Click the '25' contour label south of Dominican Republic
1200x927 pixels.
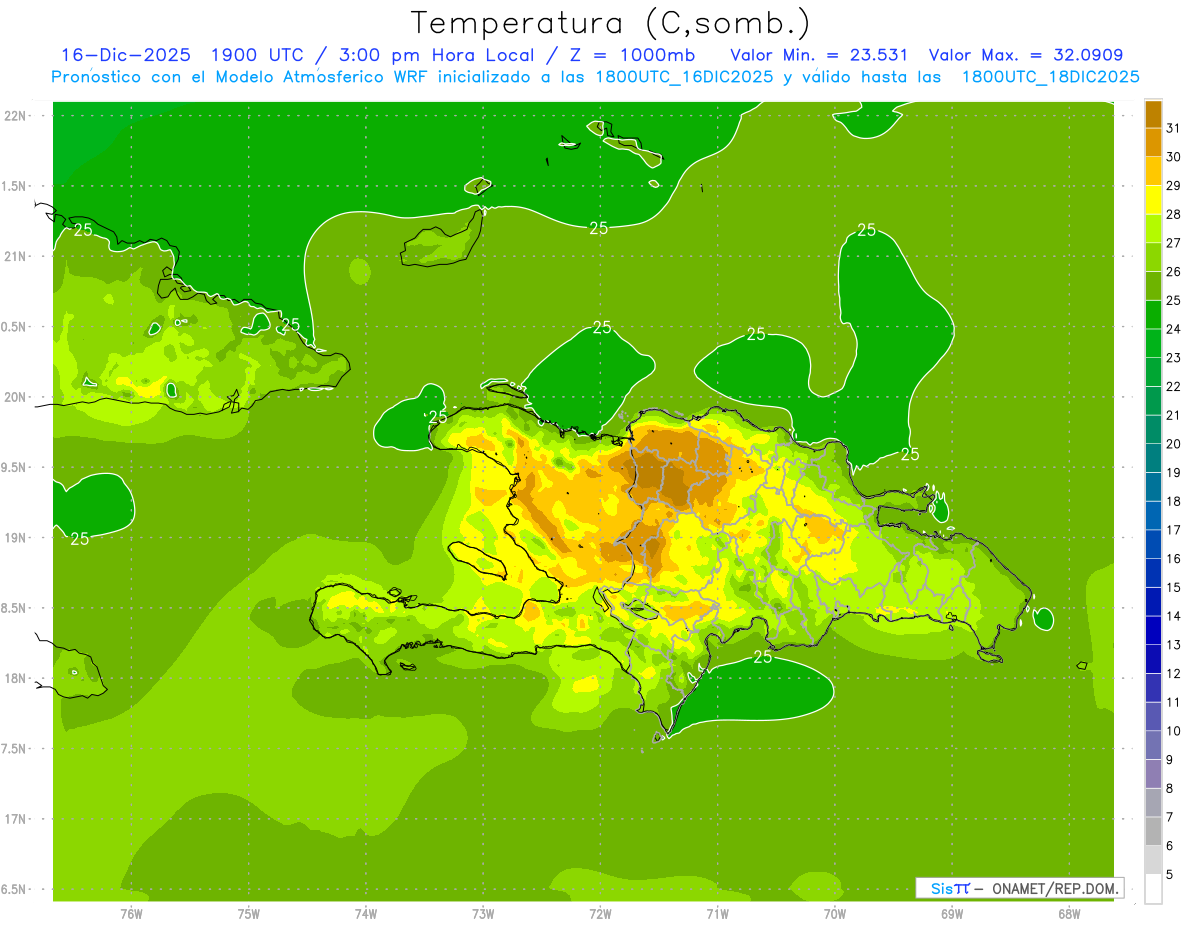click(x=763, y=657)
